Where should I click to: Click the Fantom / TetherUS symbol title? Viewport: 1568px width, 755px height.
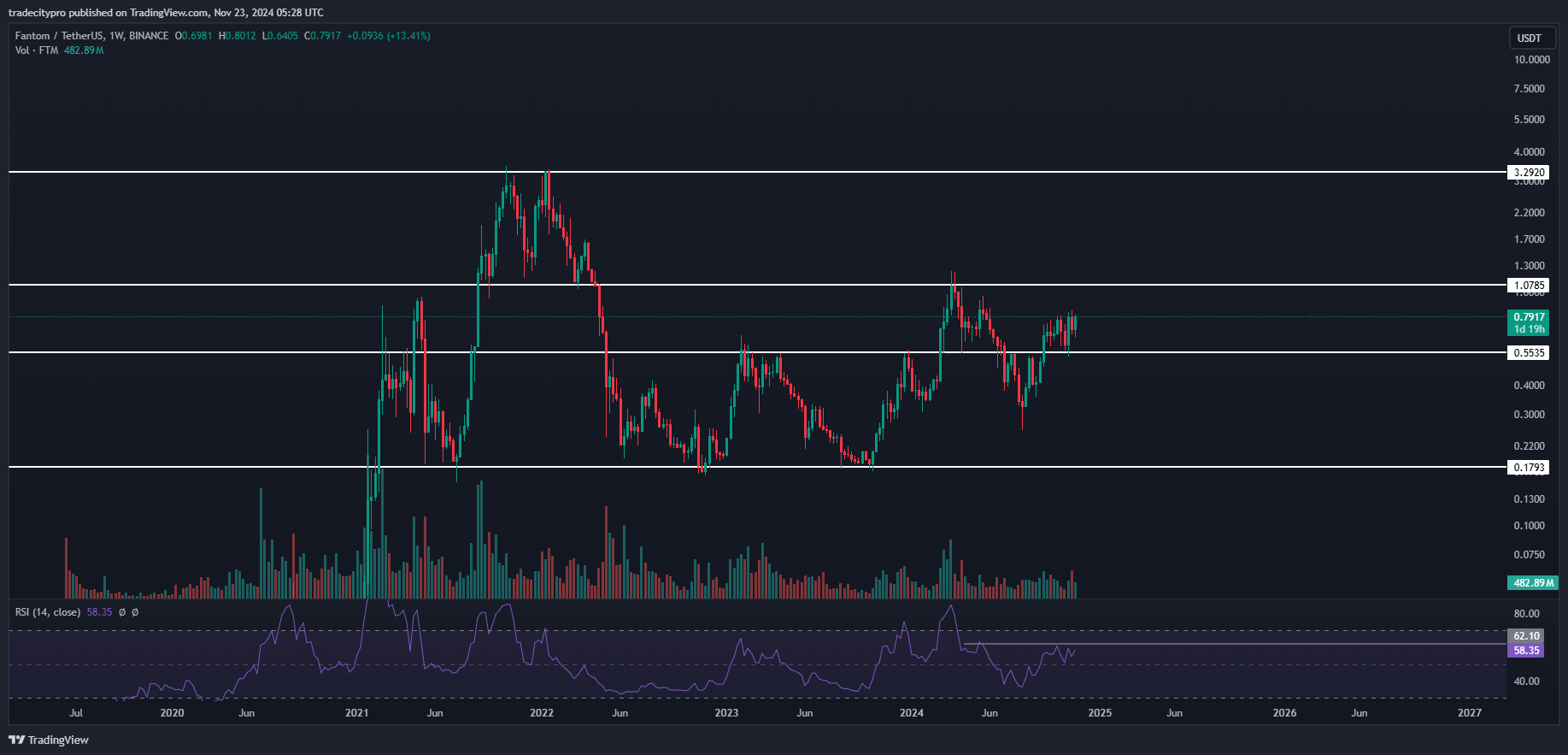pyautogui.click(x=60, y=36)
